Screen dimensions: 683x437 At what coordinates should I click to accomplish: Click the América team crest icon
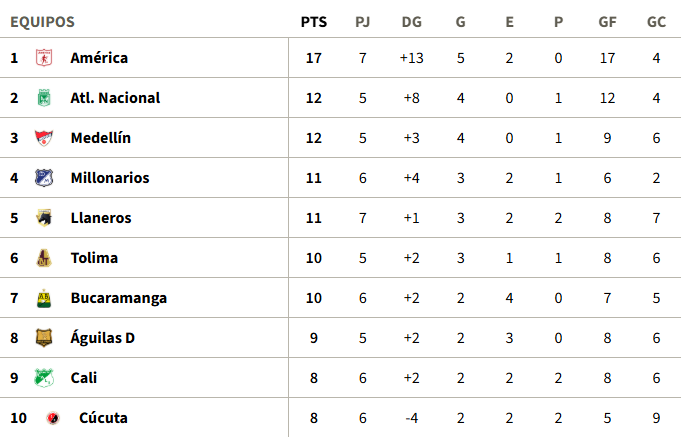tap(44, 58)
